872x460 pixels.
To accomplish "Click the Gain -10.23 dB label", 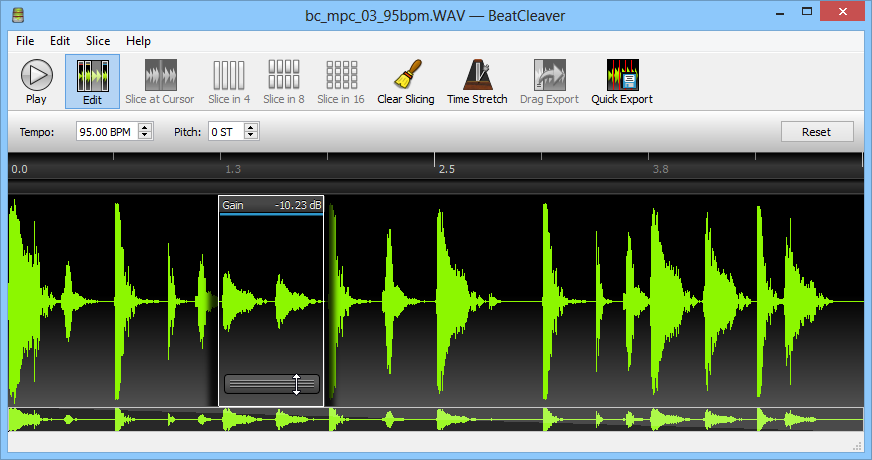I will (x=271, y=205).
